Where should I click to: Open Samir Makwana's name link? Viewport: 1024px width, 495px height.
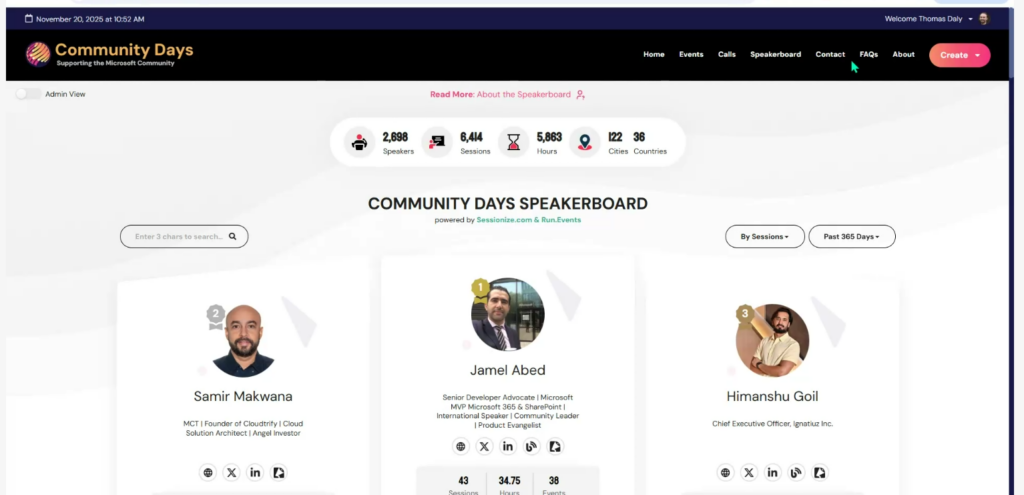tap(243, 396)
